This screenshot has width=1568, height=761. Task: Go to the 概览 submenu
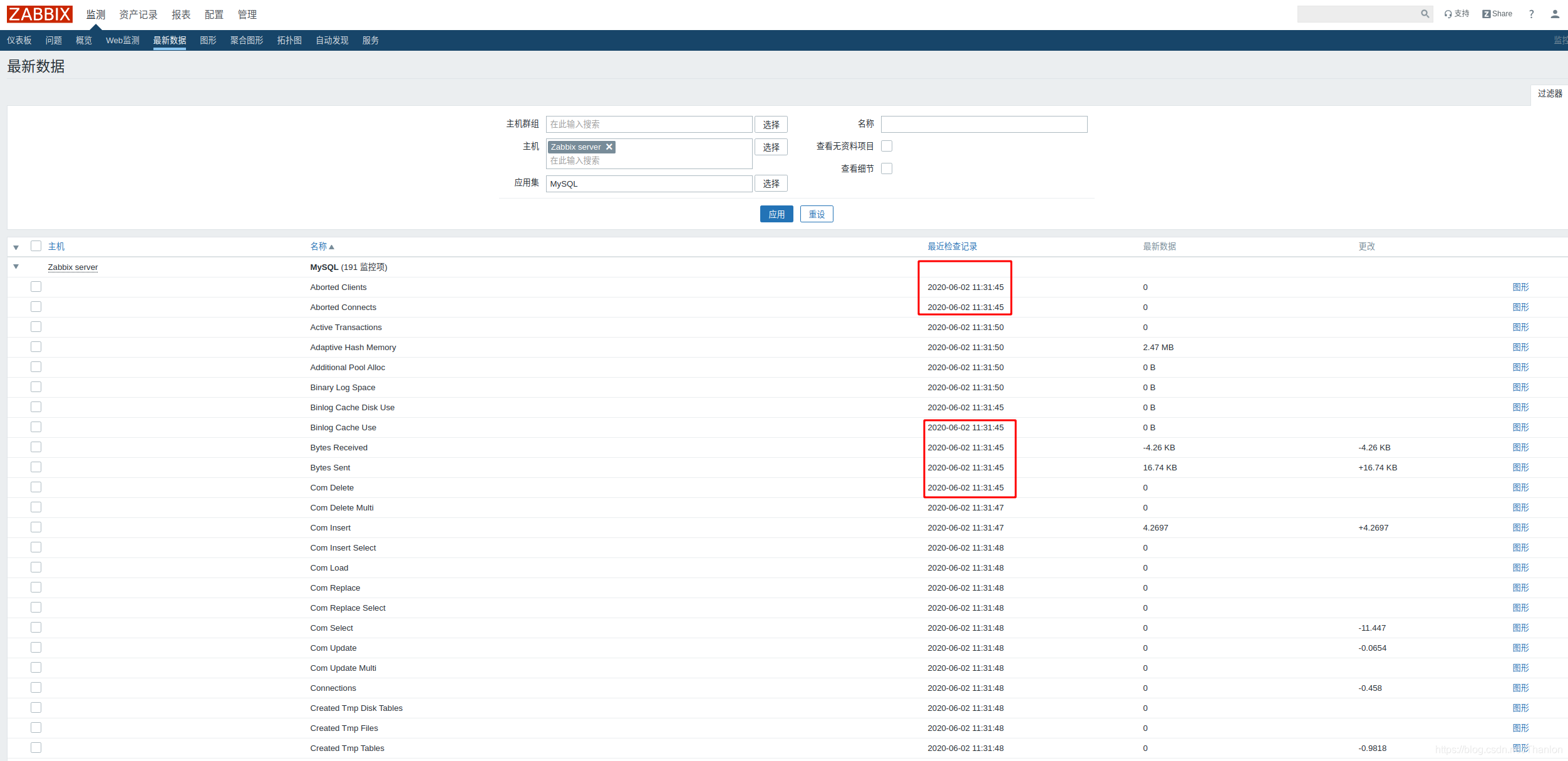coord(84,40)
